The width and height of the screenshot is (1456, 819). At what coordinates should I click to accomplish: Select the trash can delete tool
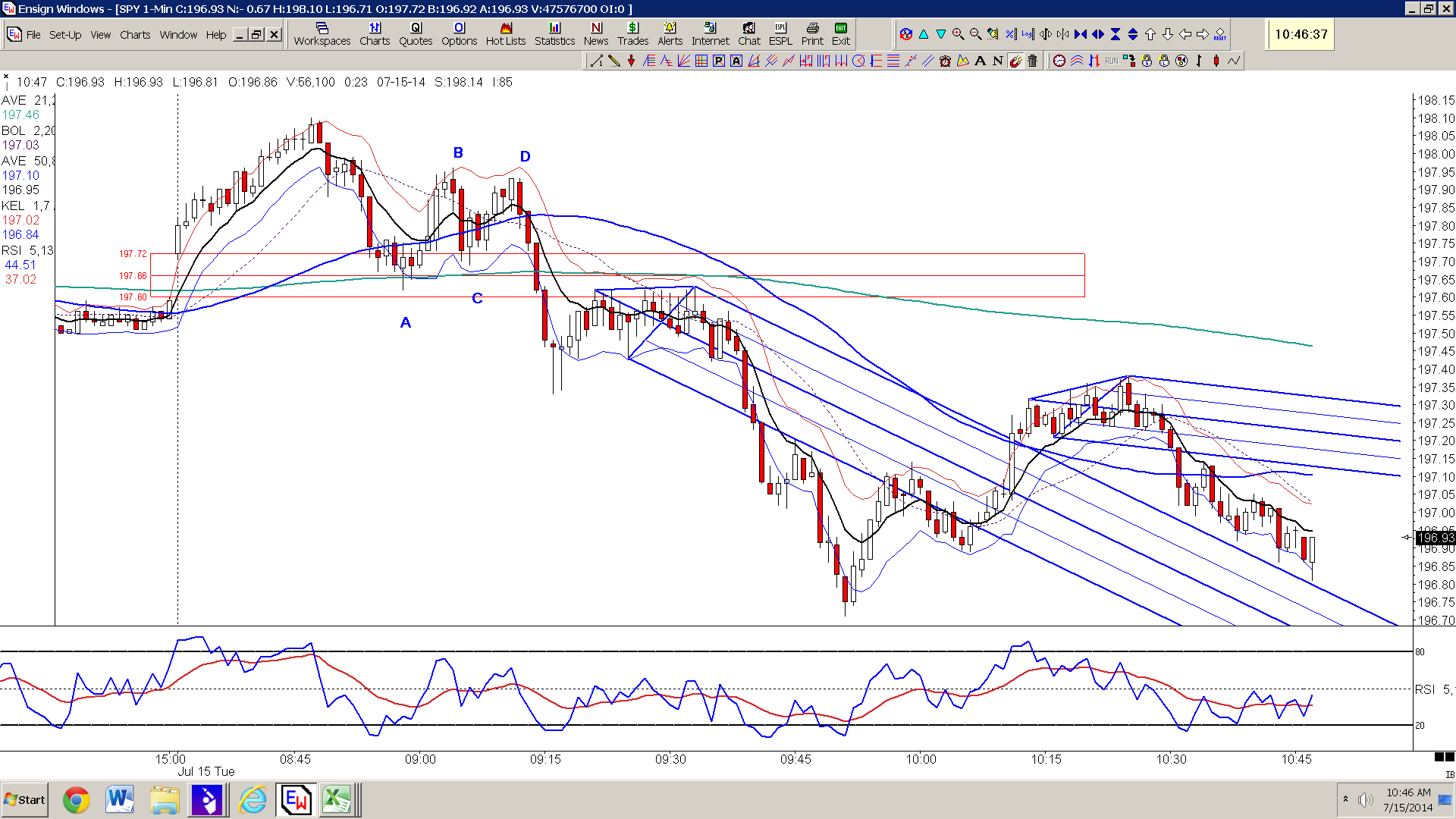coord(1032,61)
